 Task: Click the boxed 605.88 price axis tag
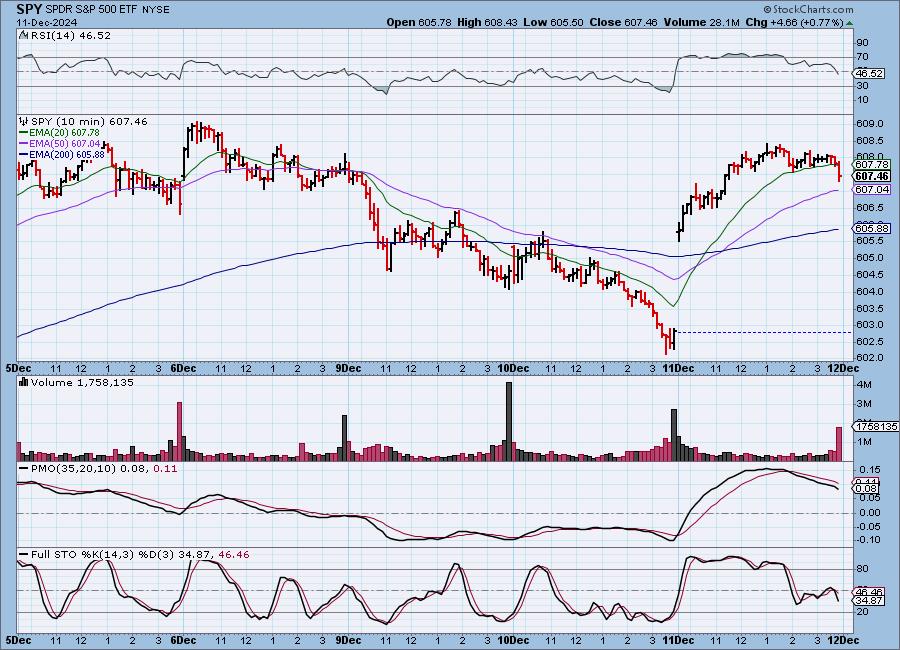(x=872, y=228)
